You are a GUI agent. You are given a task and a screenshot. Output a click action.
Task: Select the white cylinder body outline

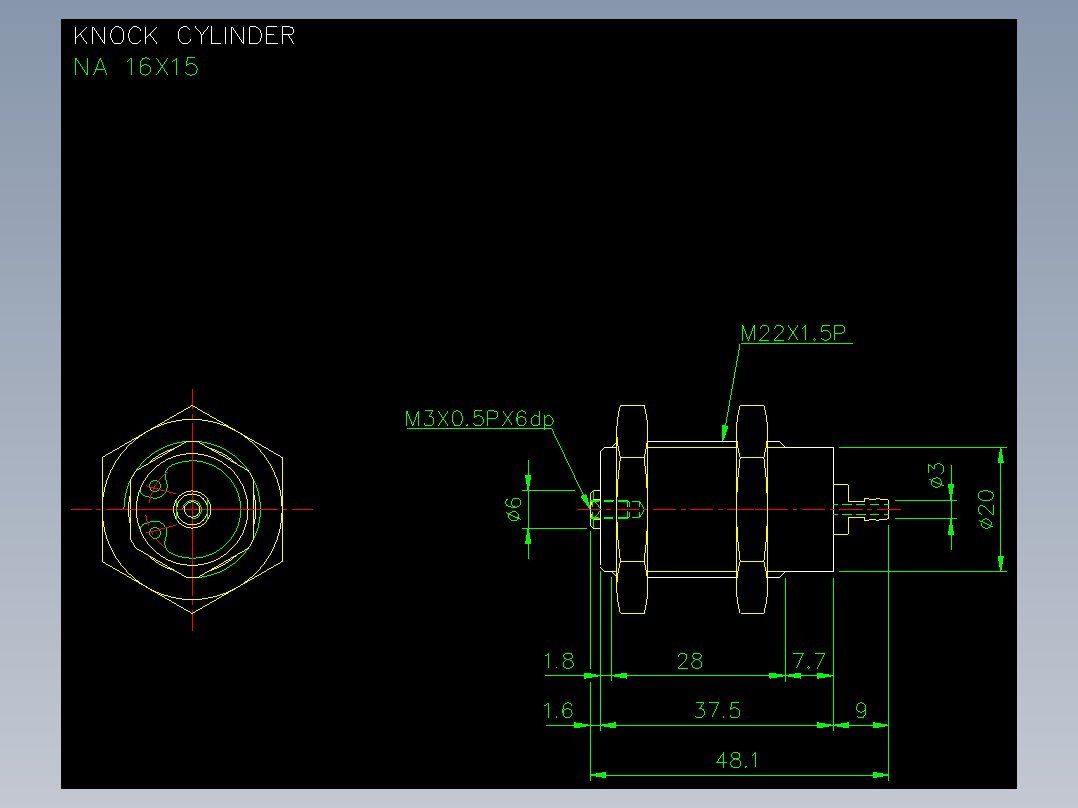tap(717, 510)
